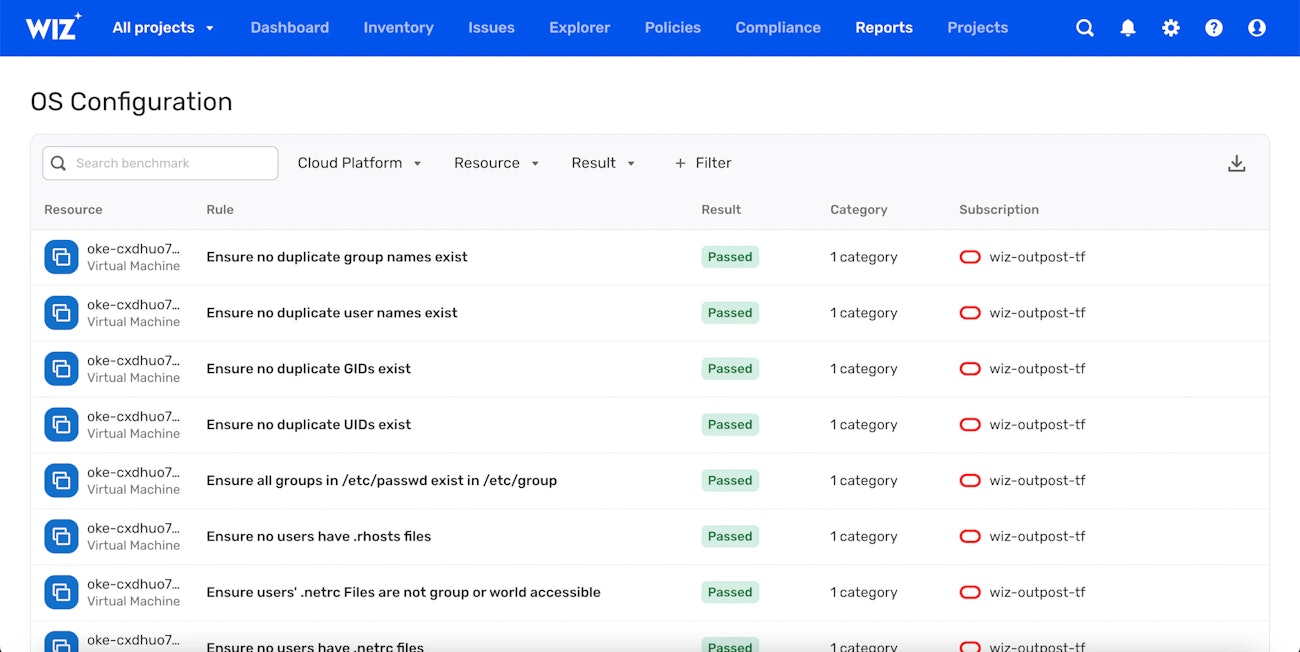The width and height of the screenshot is (1300, 652).
Task: Click the Oracle subscription icon for duplicate UIDs row
Action: tap(969, 425)
